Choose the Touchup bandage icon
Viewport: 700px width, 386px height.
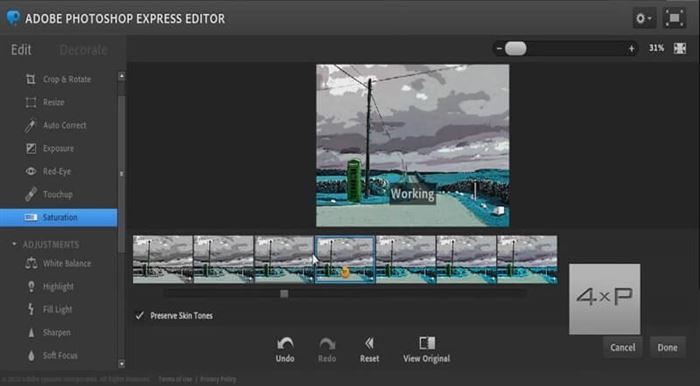pos(30,194)
